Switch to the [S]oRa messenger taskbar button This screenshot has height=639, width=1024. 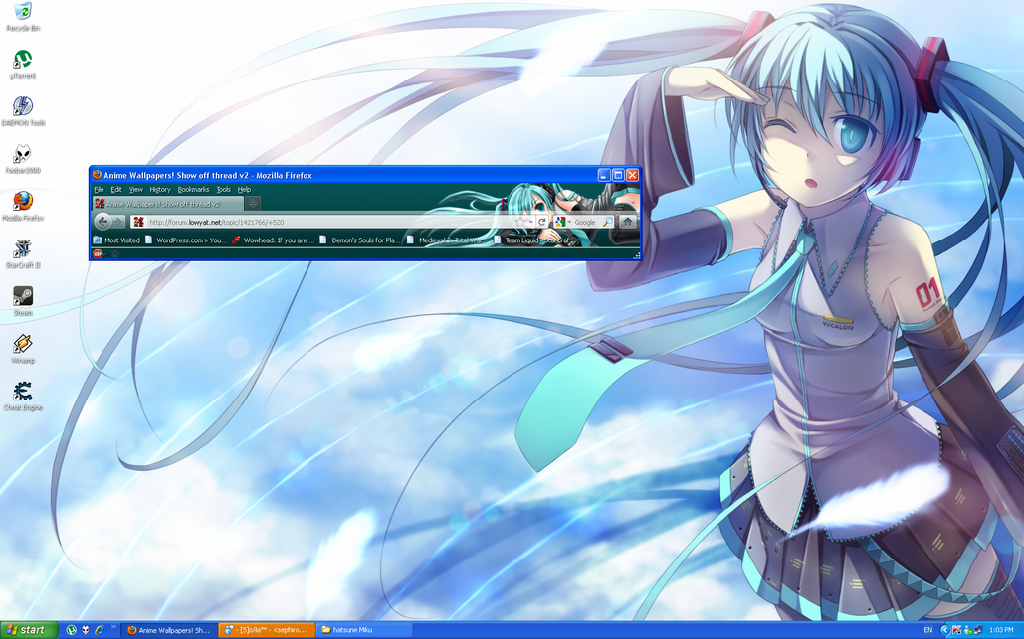266,630
